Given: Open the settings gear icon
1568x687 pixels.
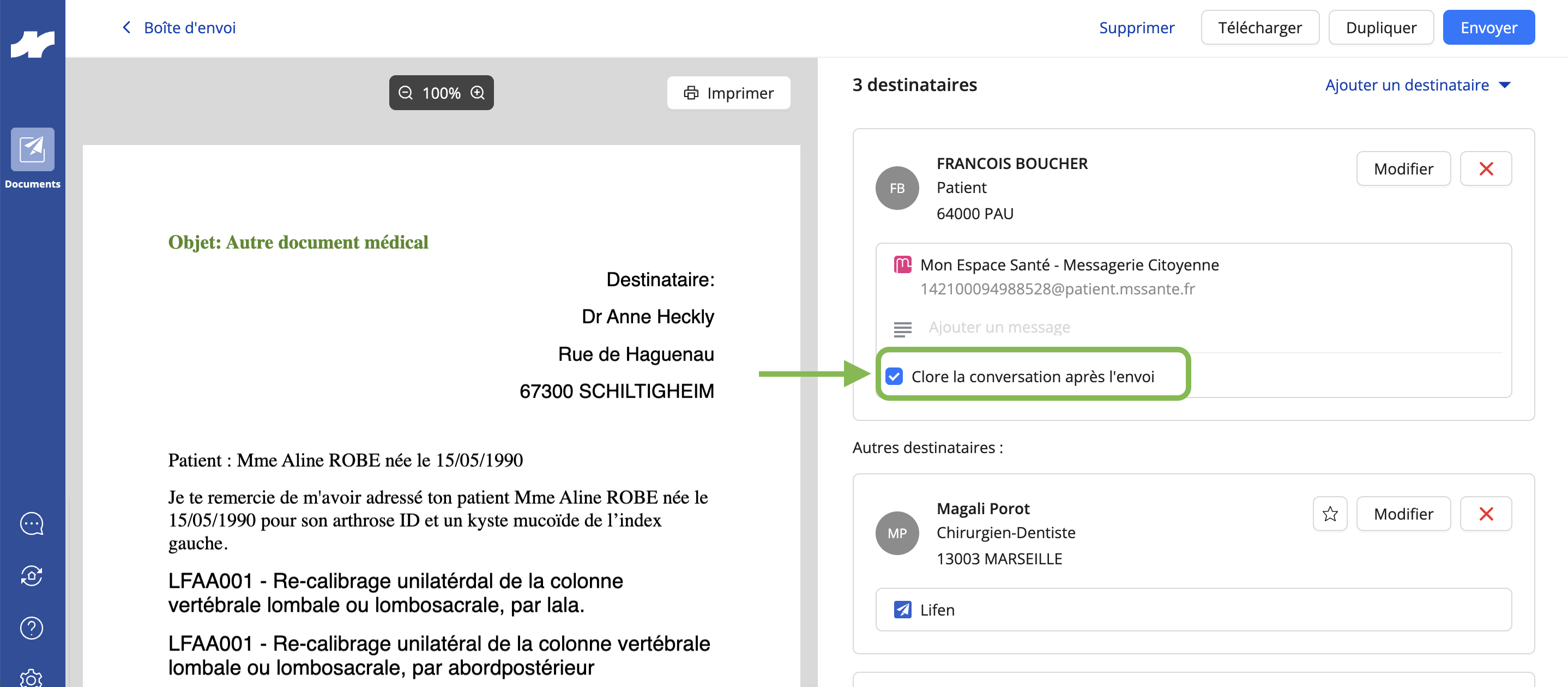Looking at the screenshot, I should [x=32, y=678].
